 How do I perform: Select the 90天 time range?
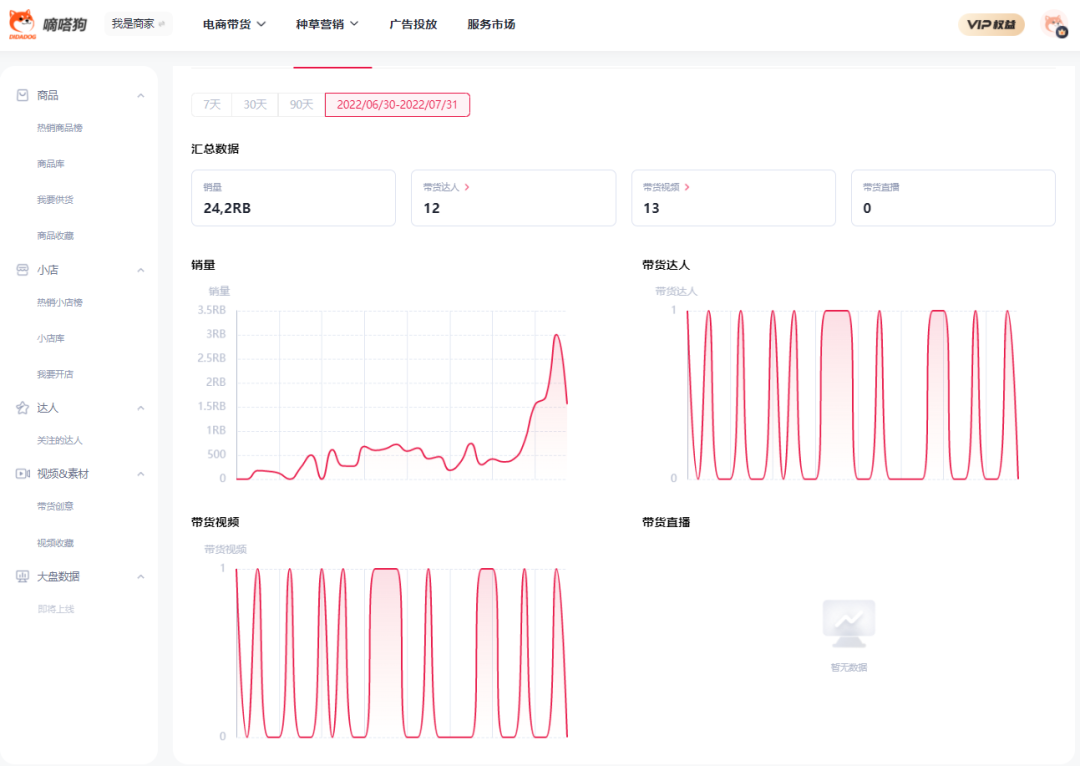[x=302, y=105]
